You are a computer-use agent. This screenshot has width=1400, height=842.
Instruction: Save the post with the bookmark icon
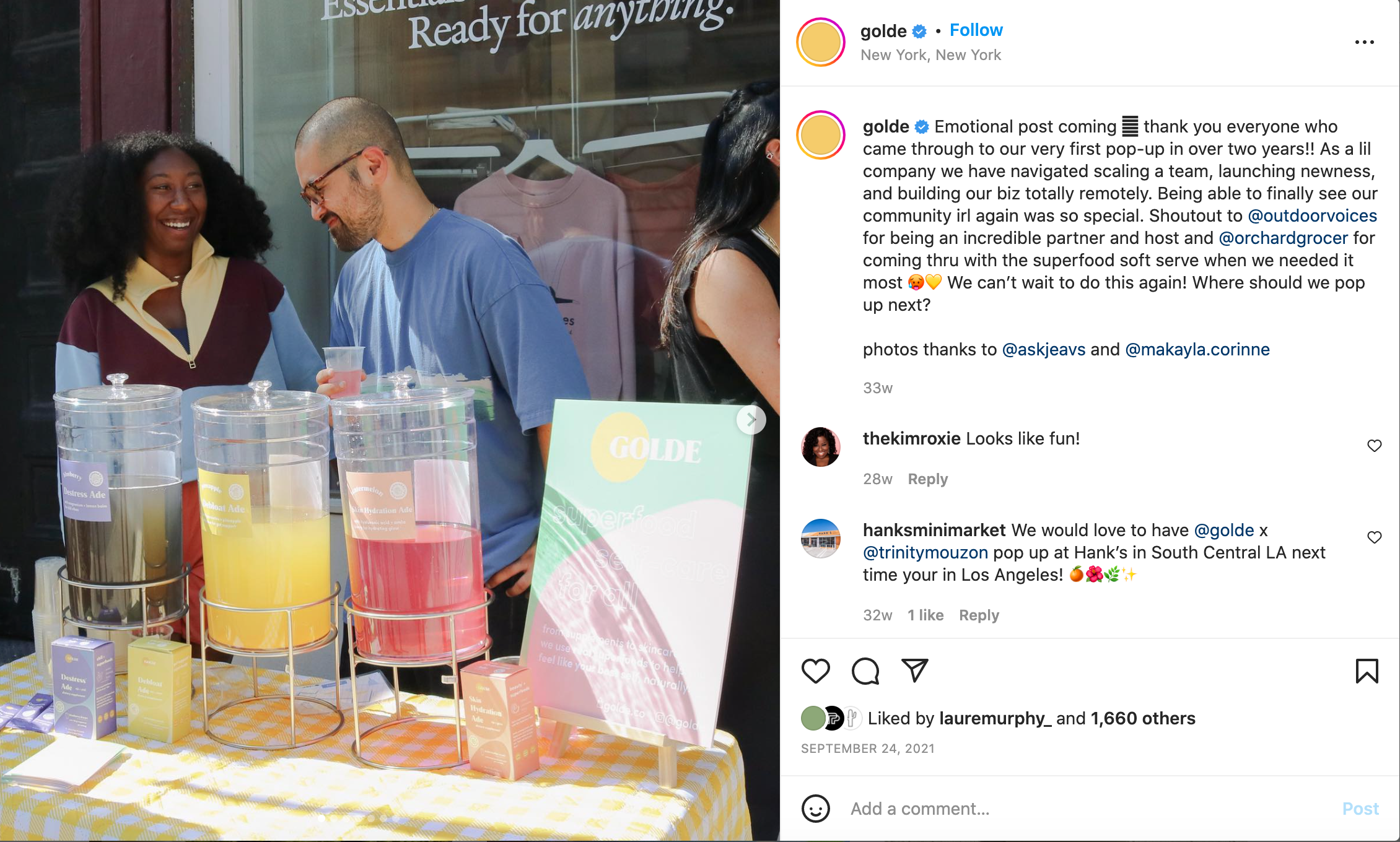pos(1367,671)
